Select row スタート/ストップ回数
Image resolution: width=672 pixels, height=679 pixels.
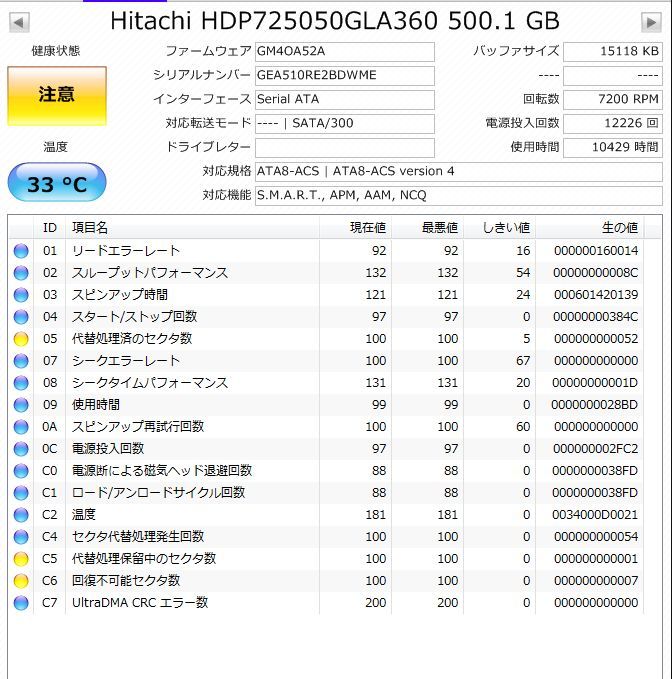coord(326,317)
